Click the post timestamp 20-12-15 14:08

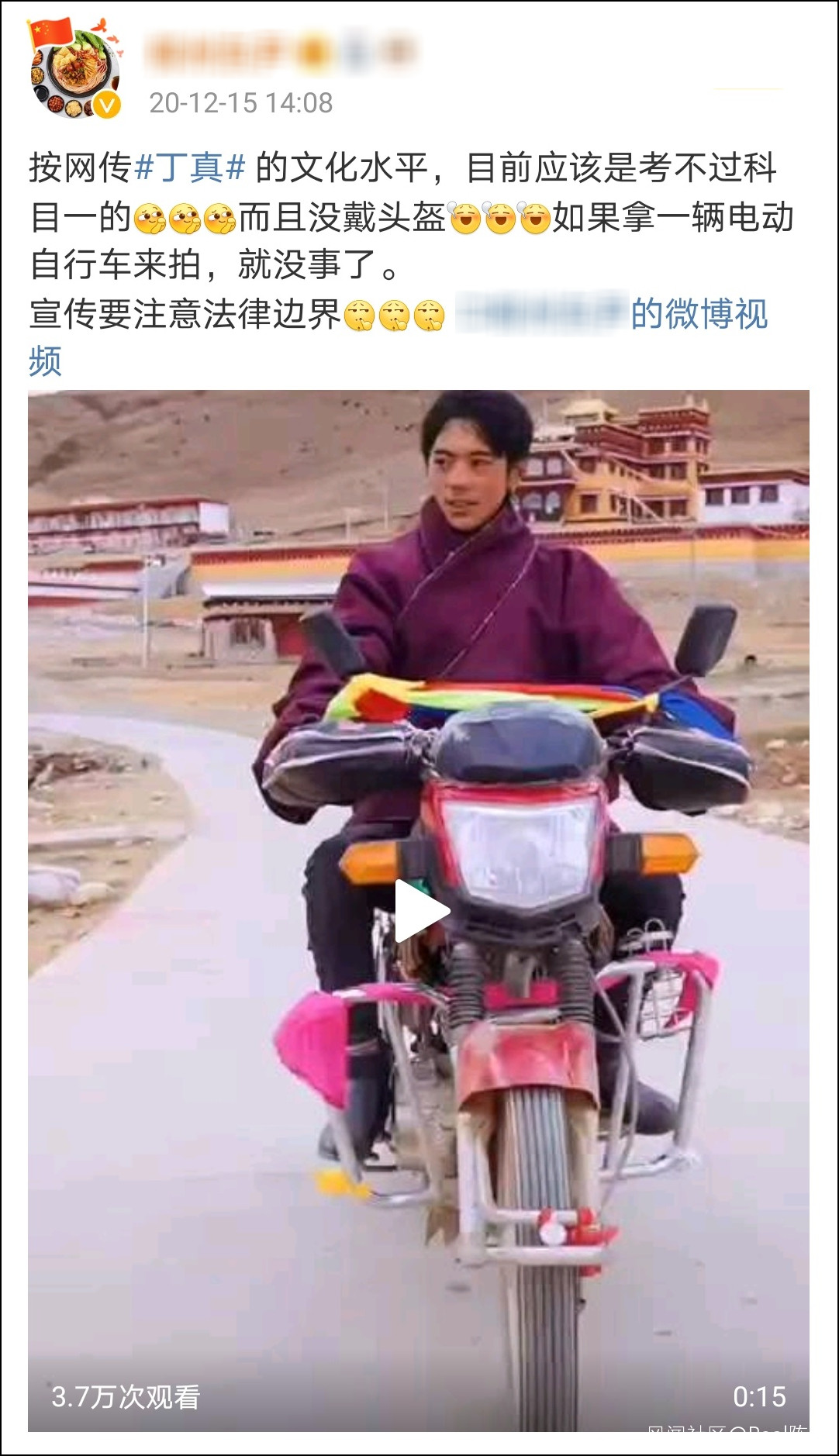(241, 102)
